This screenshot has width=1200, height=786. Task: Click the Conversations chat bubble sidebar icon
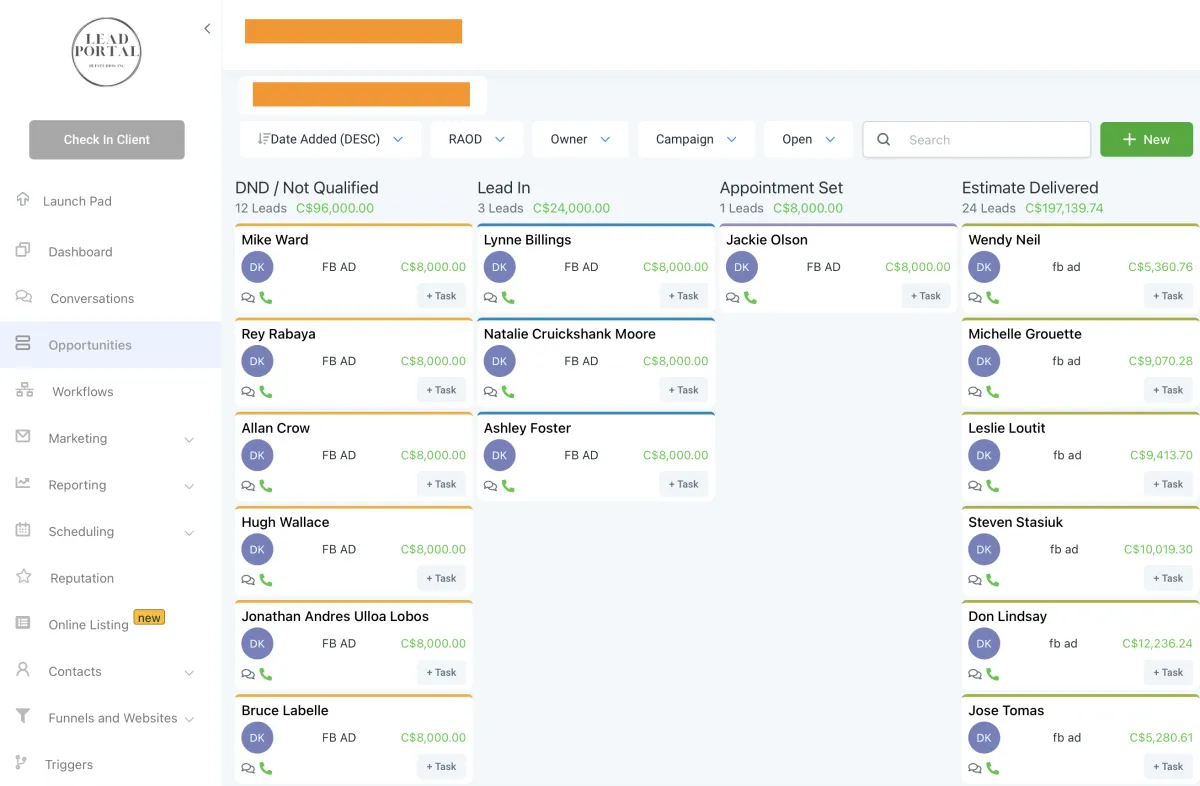24,297
